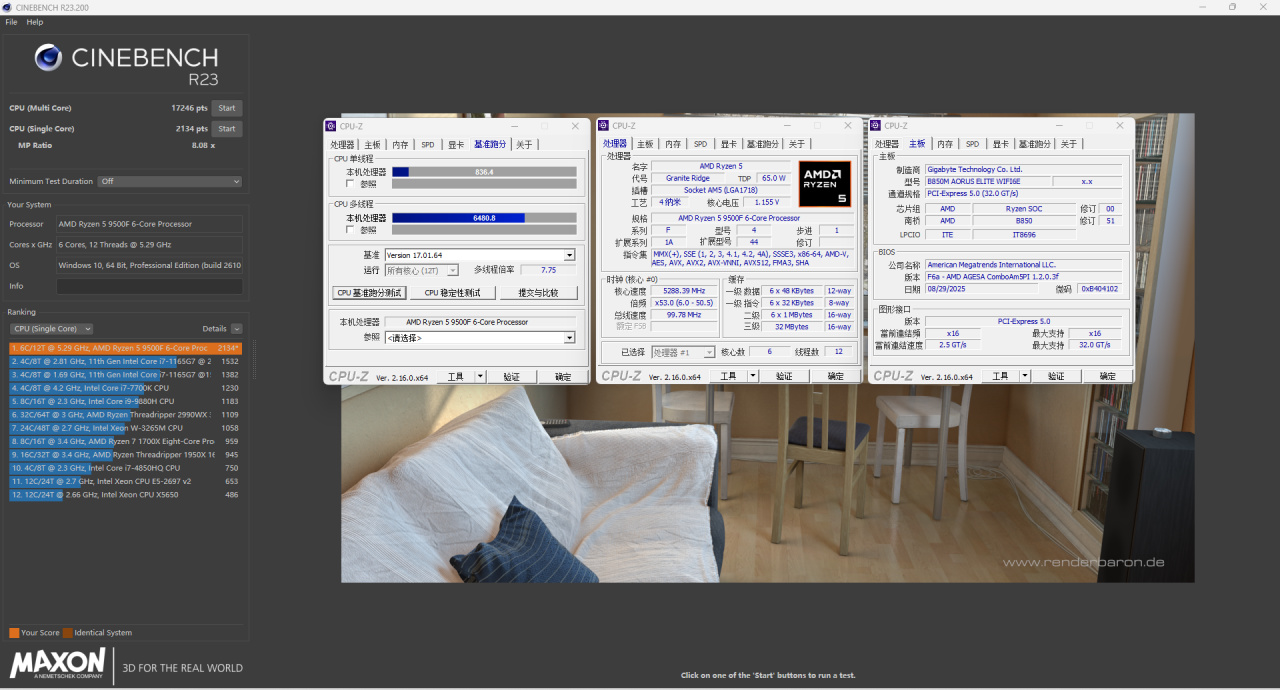The image size is (1280, 690).
Task: Click the AMD Ryzen 5 logo in CPU-Z
Action: pos(825,184)
